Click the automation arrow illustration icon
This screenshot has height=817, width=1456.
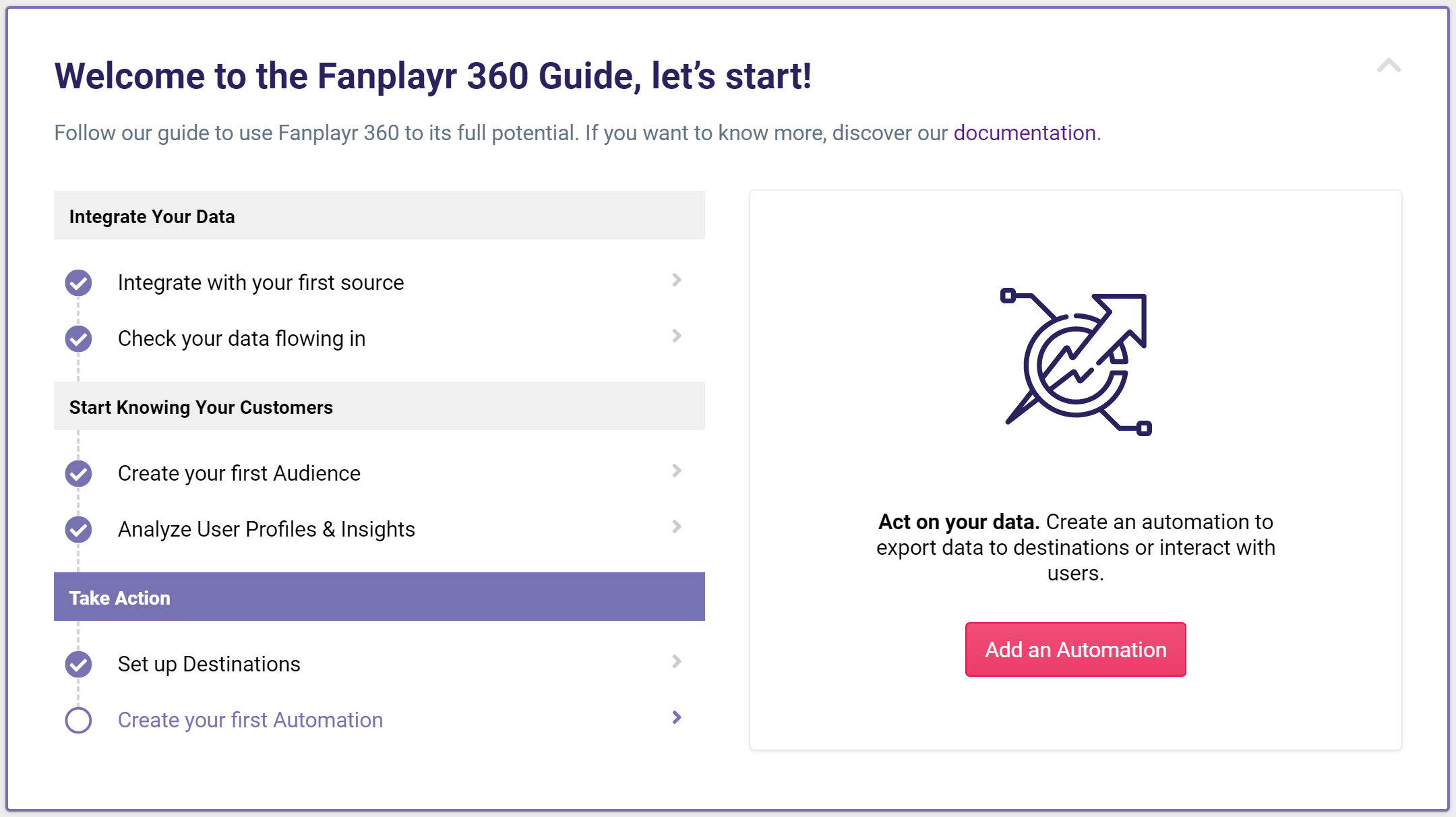[x=1076, y=361]
